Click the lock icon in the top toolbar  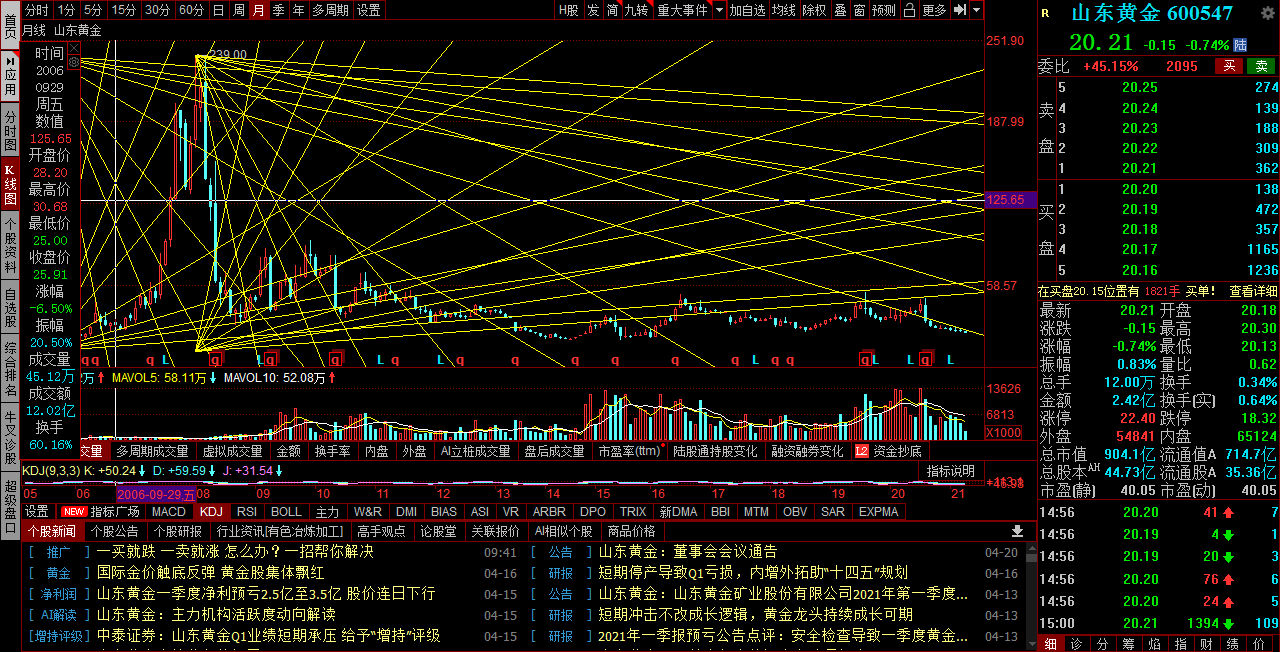[x=909, y=10]
